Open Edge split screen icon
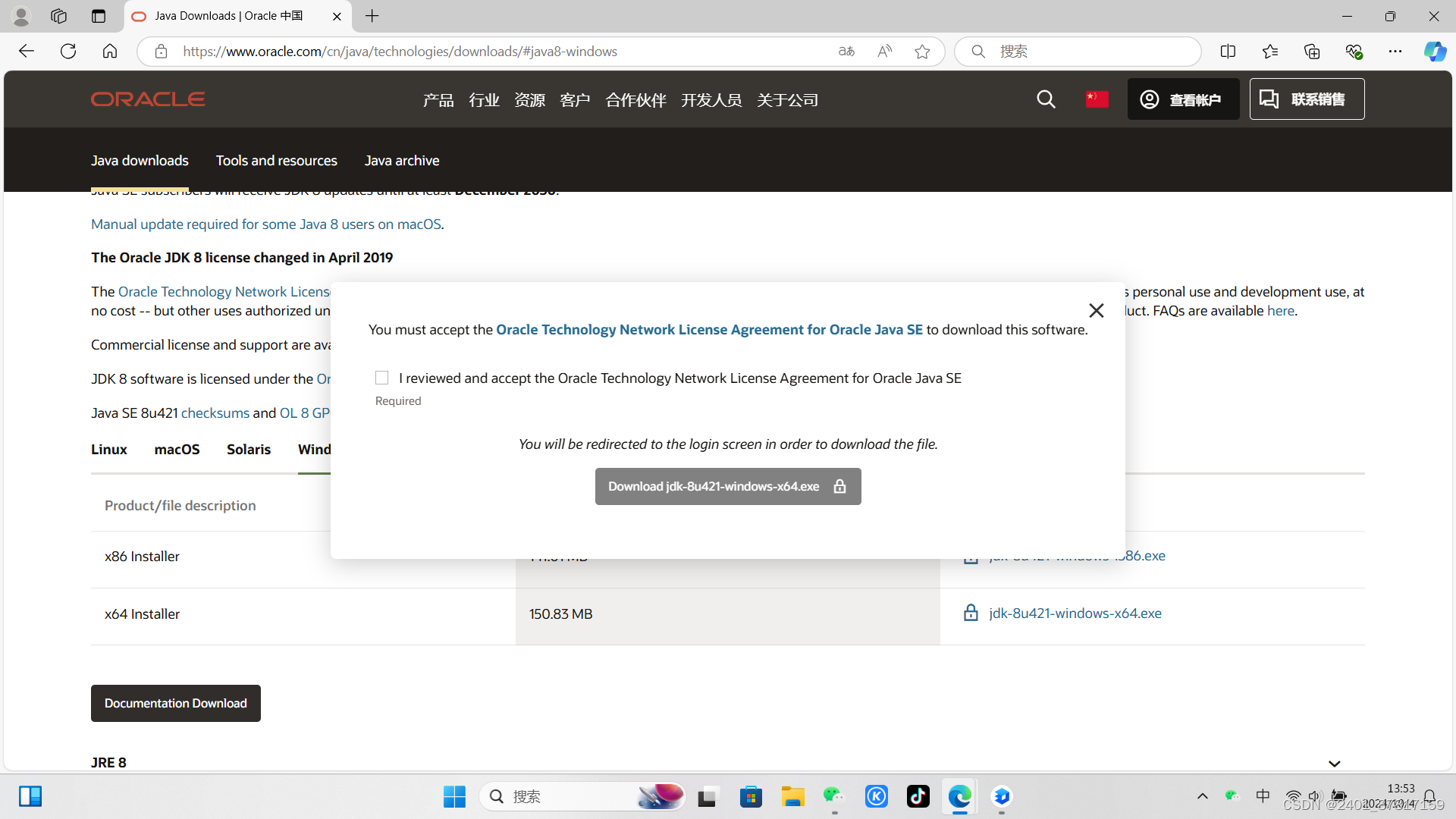Image resolution: width=1456 pixels, height=819 pixels. (x=1228, y=52)
